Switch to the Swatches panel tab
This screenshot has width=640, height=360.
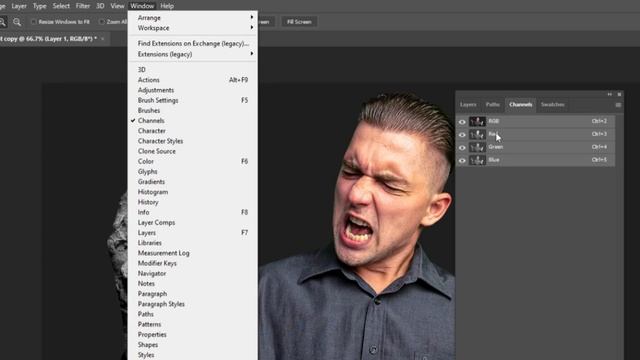553,105
